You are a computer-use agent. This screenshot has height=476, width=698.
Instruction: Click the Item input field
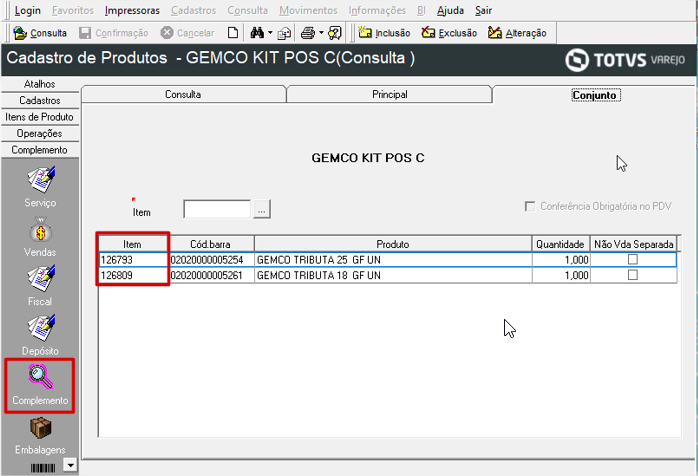[x=217, y=209]
